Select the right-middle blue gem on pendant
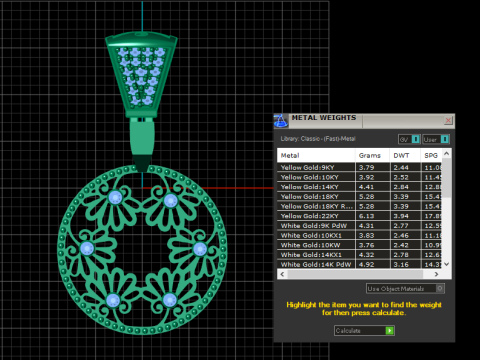 [200, 249]
